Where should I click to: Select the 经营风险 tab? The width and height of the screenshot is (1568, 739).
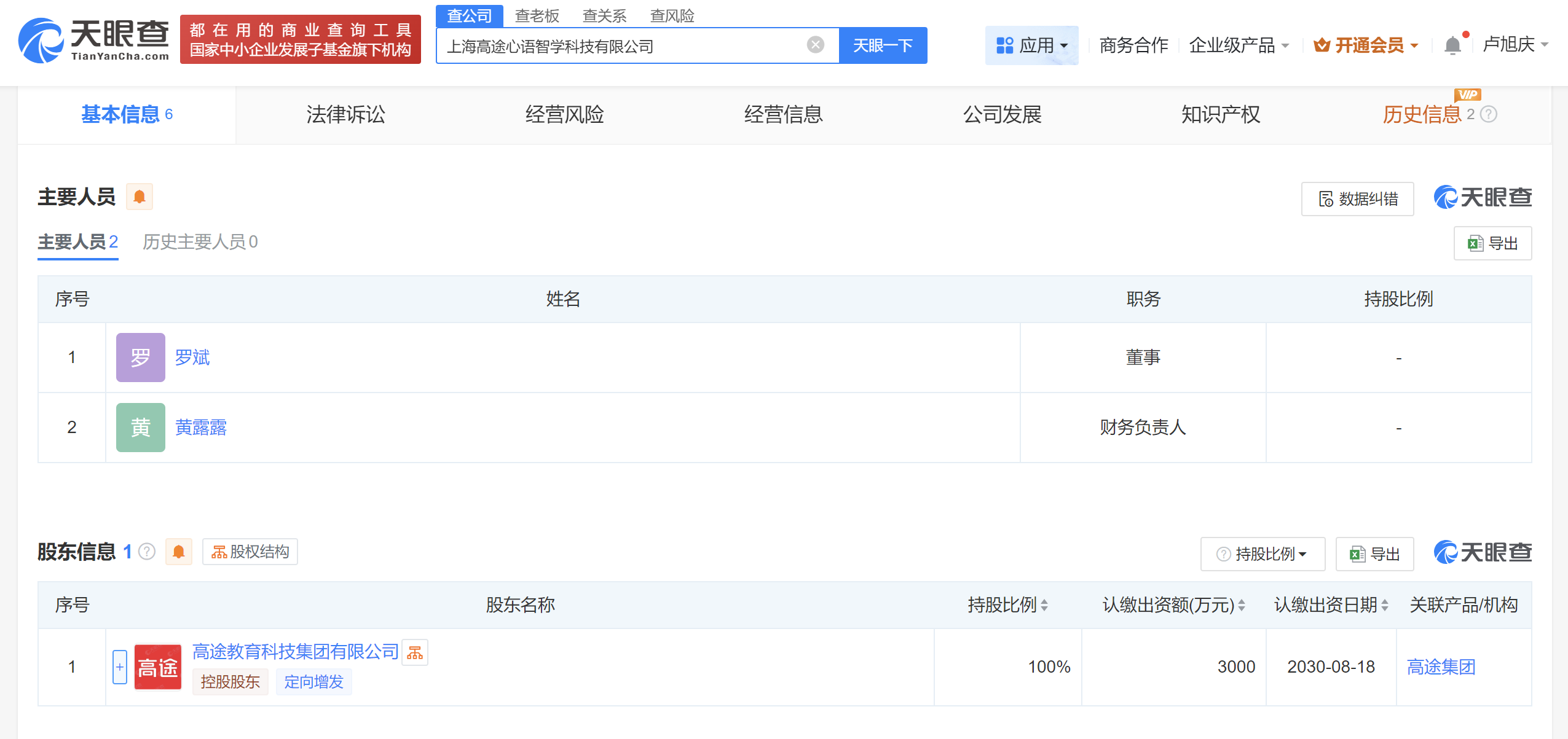click(564, 115)
